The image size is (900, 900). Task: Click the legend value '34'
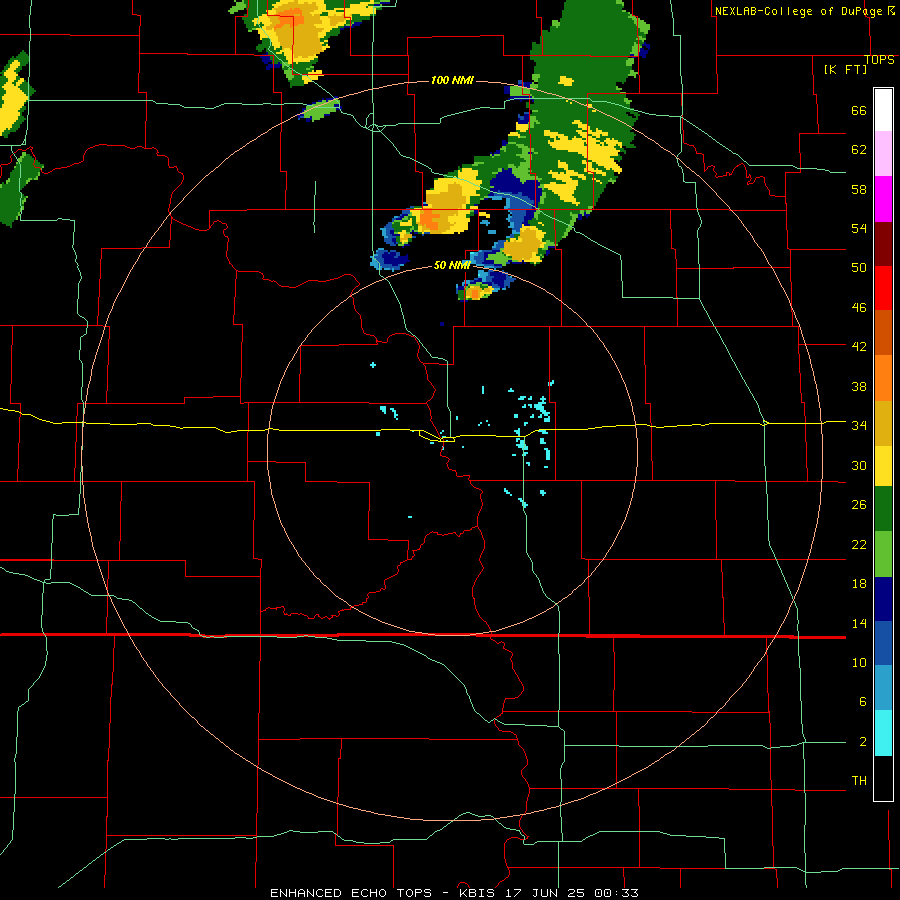pos(859,425)
